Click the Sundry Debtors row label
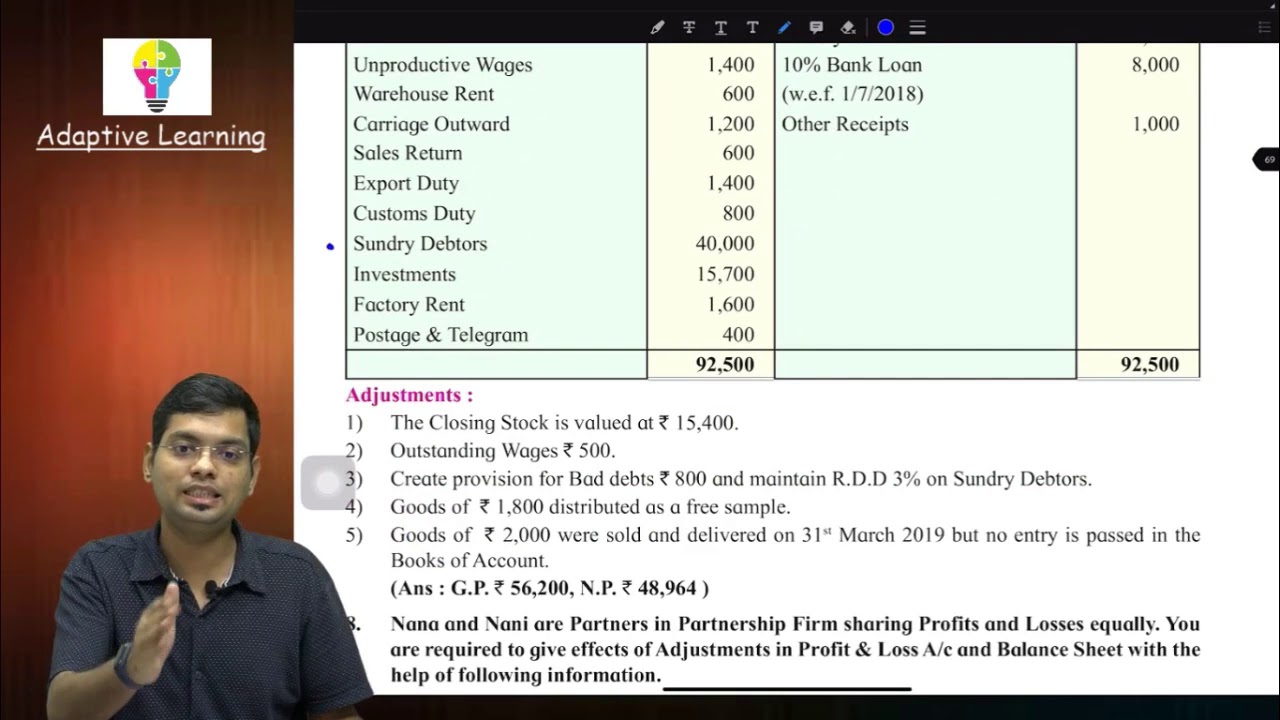This screenshot has width=1280, height=720. (x=420, y=244)
